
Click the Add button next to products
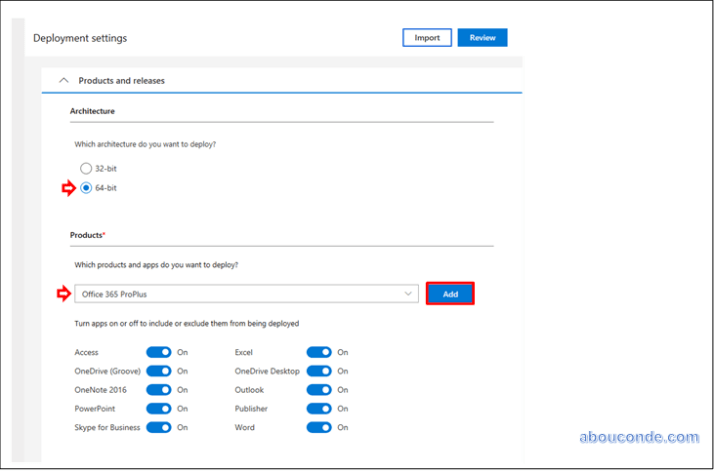coord(450,294)
